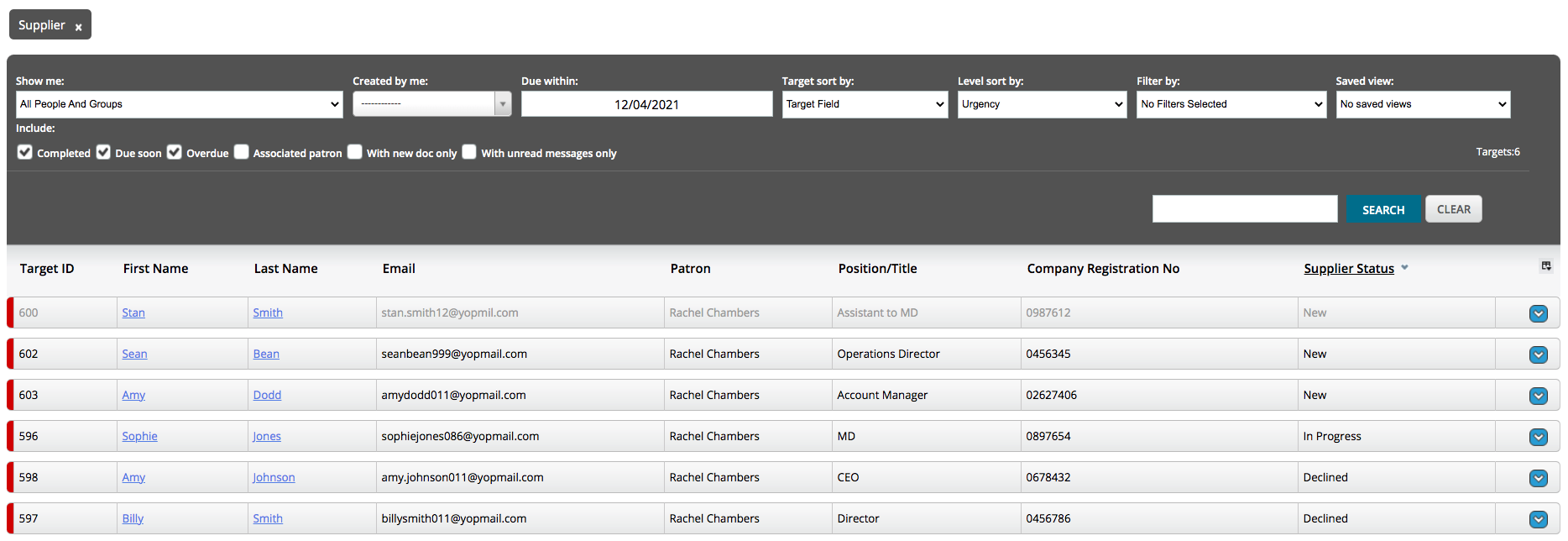
Task: Open last name link Johnson
Action: point(274,477)
